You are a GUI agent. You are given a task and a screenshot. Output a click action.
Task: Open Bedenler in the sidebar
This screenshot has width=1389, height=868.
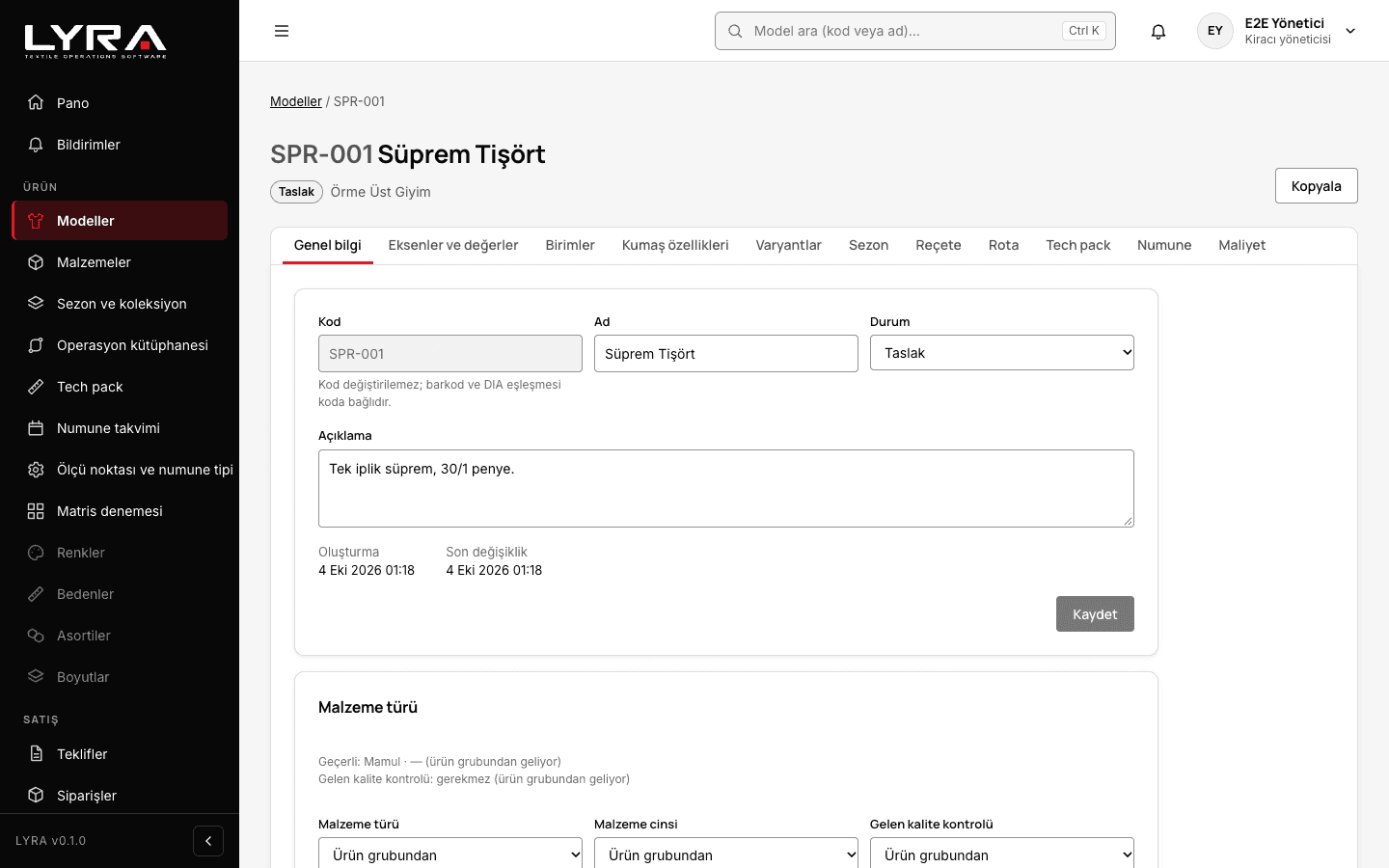tap(120, 594)
